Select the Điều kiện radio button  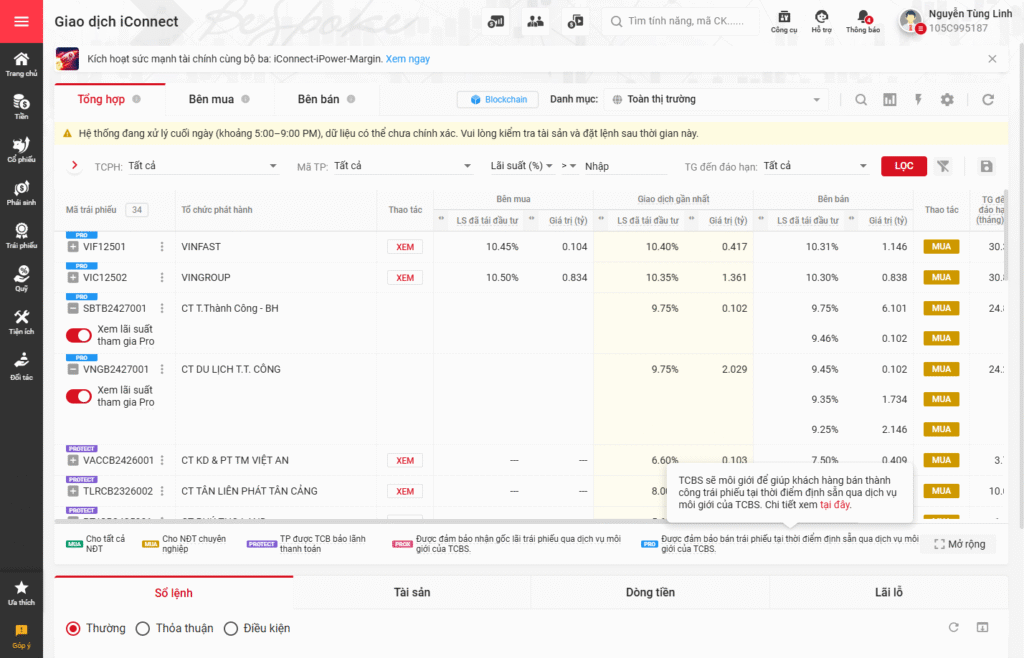coord(231,628)
